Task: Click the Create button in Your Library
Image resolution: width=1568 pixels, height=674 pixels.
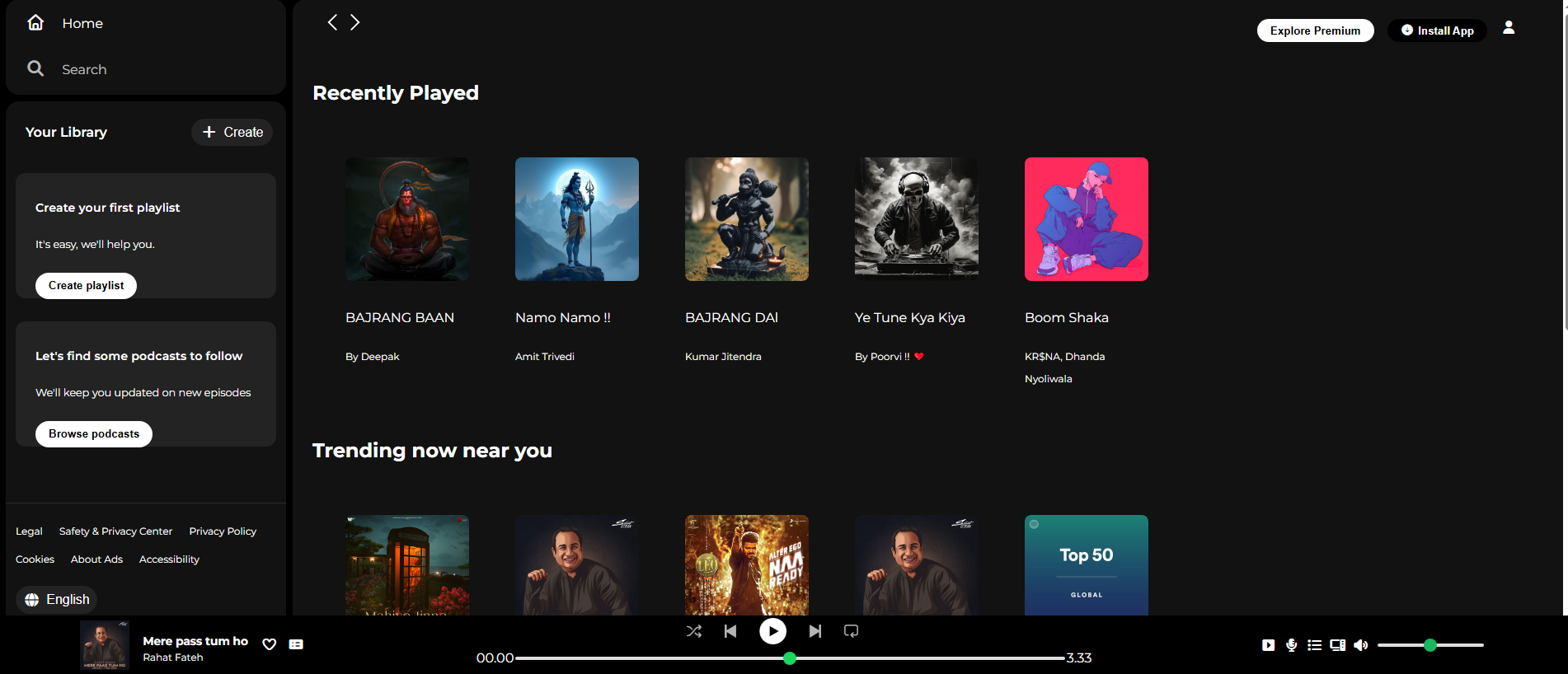Action: 232,132
